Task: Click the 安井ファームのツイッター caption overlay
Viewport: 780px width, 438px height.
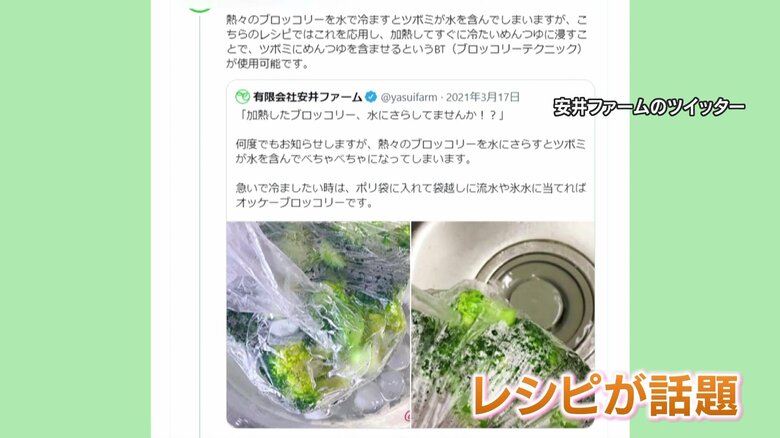Action: 649,107
